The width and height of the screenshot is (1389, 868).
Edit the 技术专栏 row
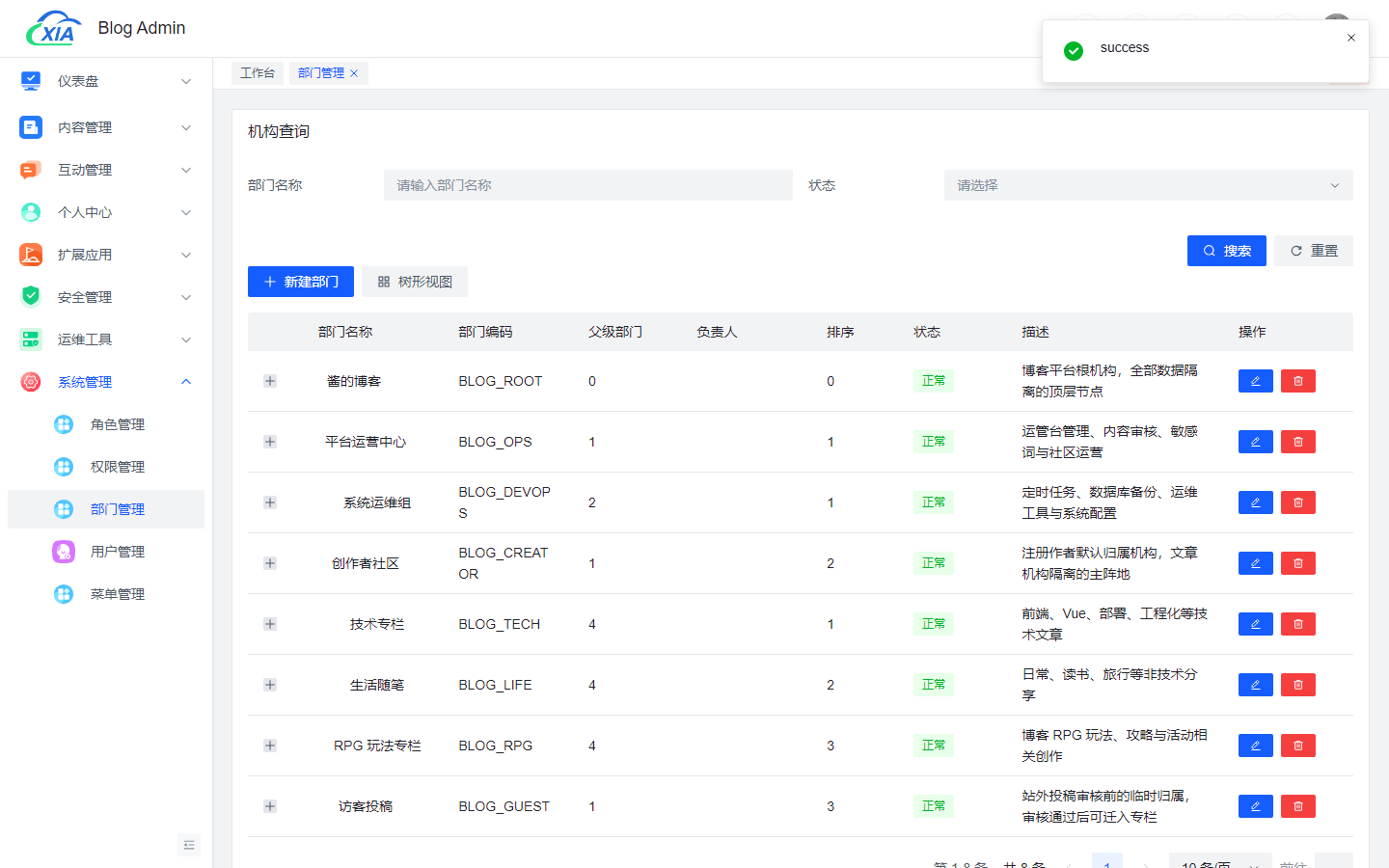click(x=1256, y=624)
